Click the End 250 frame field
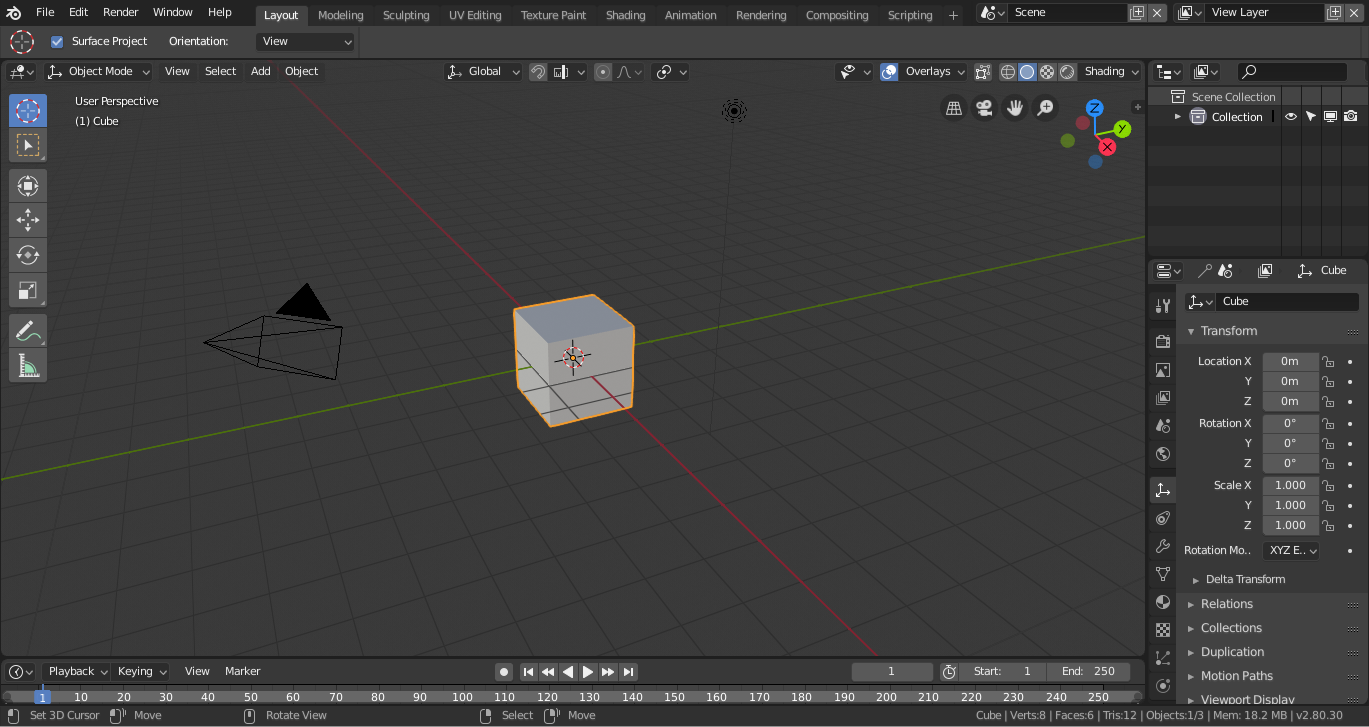The height and width of the screenshot is (727, 1369). click(1088, 671)
